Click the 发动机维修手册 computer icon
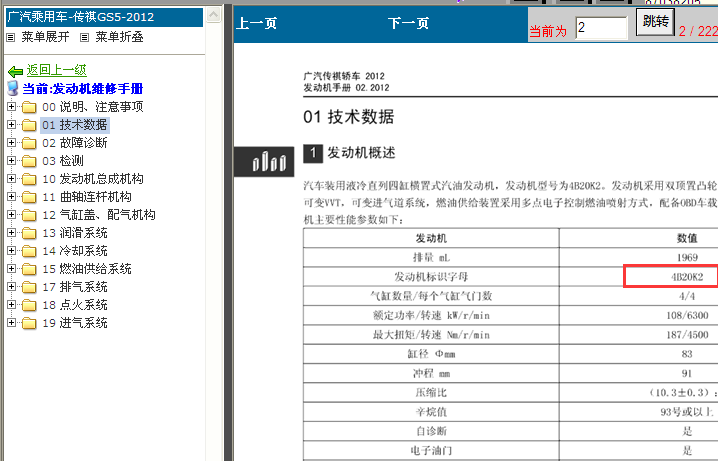718x461 pixels. [x=13, y=88]
